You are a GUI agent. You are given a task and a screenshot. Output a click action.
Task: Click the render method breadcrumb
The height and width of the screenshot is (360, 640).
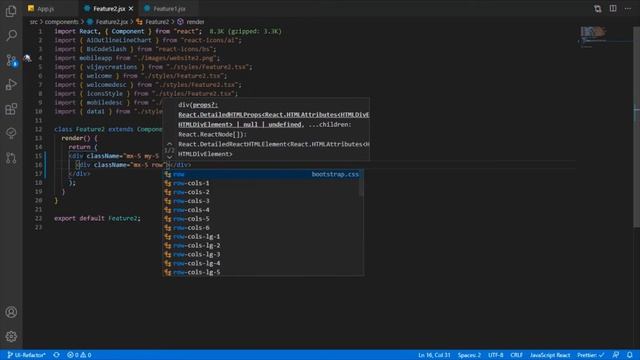coord(191,22)
